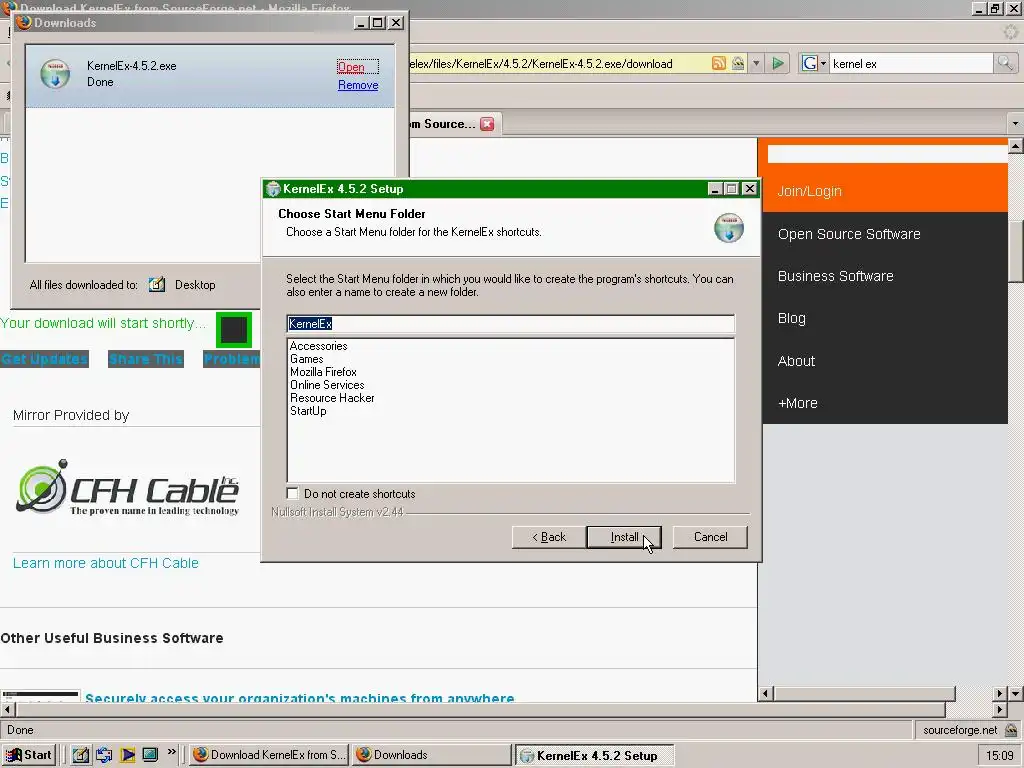This screenshot has width=1024, height=768.
Task: Click the search magnifier icon
Action: point(1004,63)
